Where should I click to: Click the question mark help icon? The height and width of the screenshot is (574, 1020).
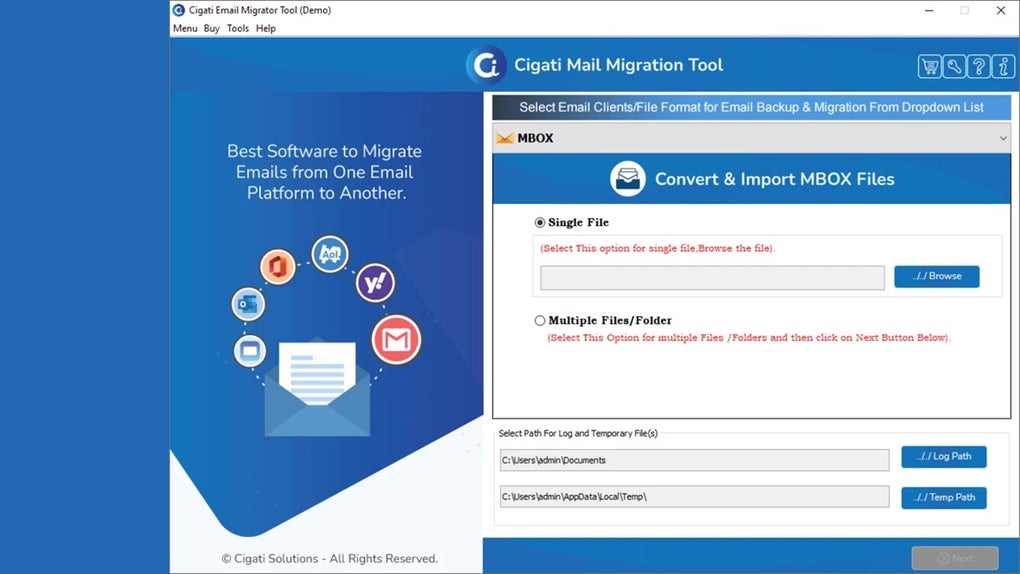978,66
